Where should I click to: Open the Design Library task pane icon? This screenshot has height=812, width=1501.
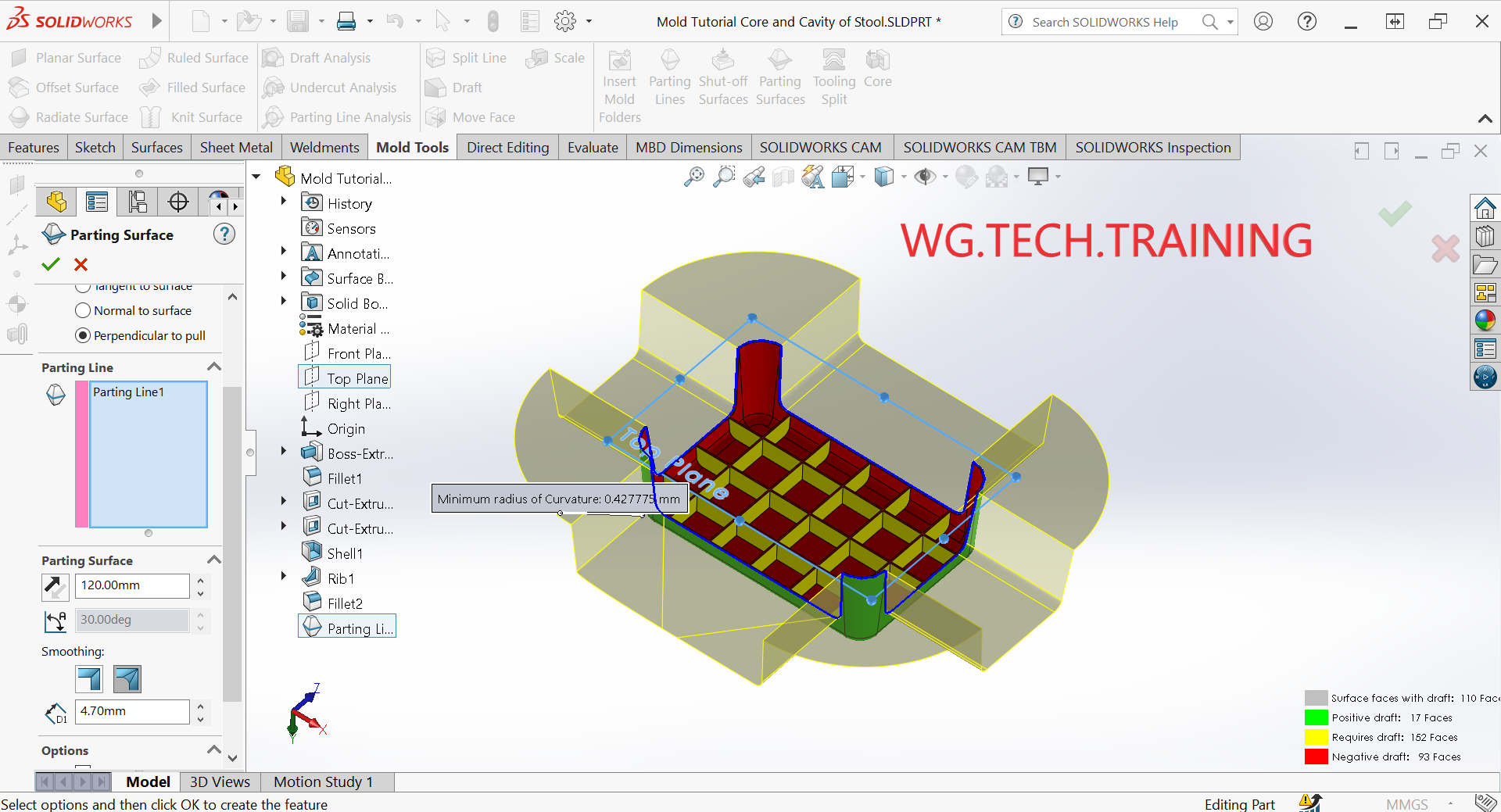point(1485,236)
